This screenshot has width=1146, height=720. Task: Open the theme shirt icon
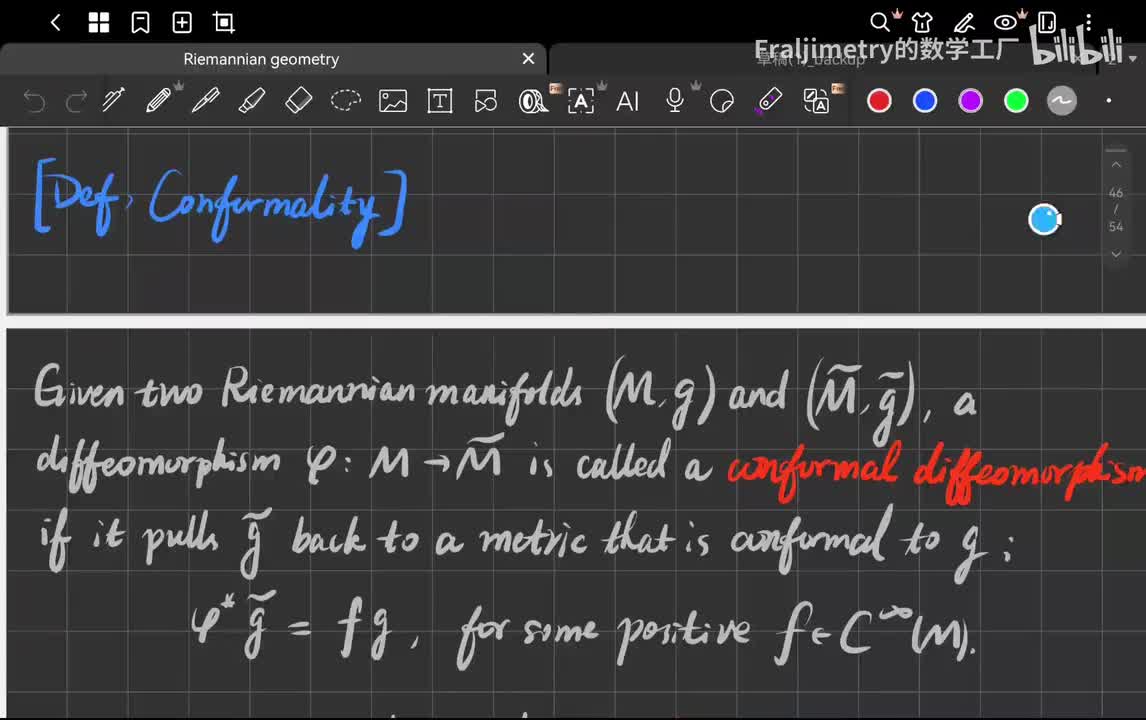point(922,23)
